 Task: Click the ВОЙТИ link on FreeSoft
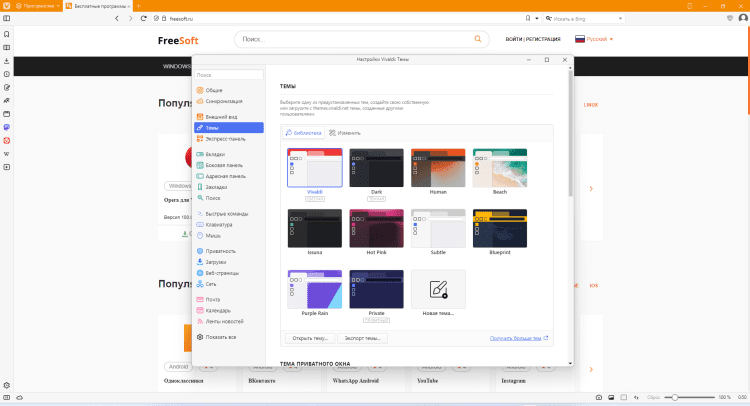[x=514, y=39]
